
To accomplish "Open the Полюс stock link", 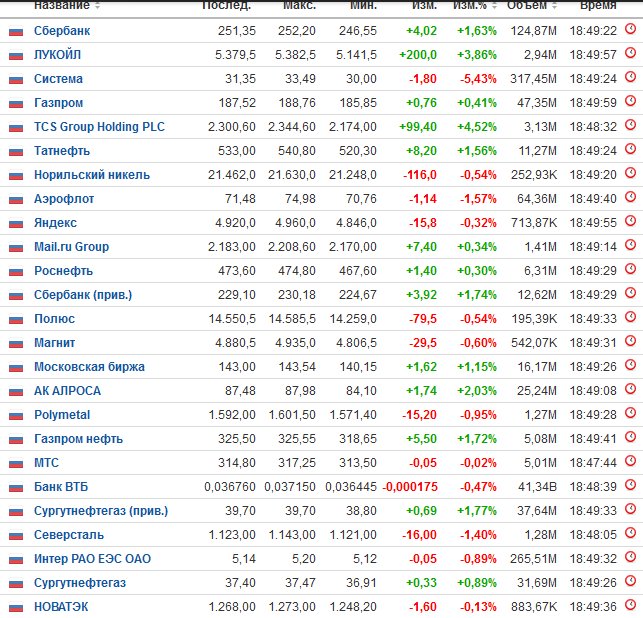I will tap(54, 319).
